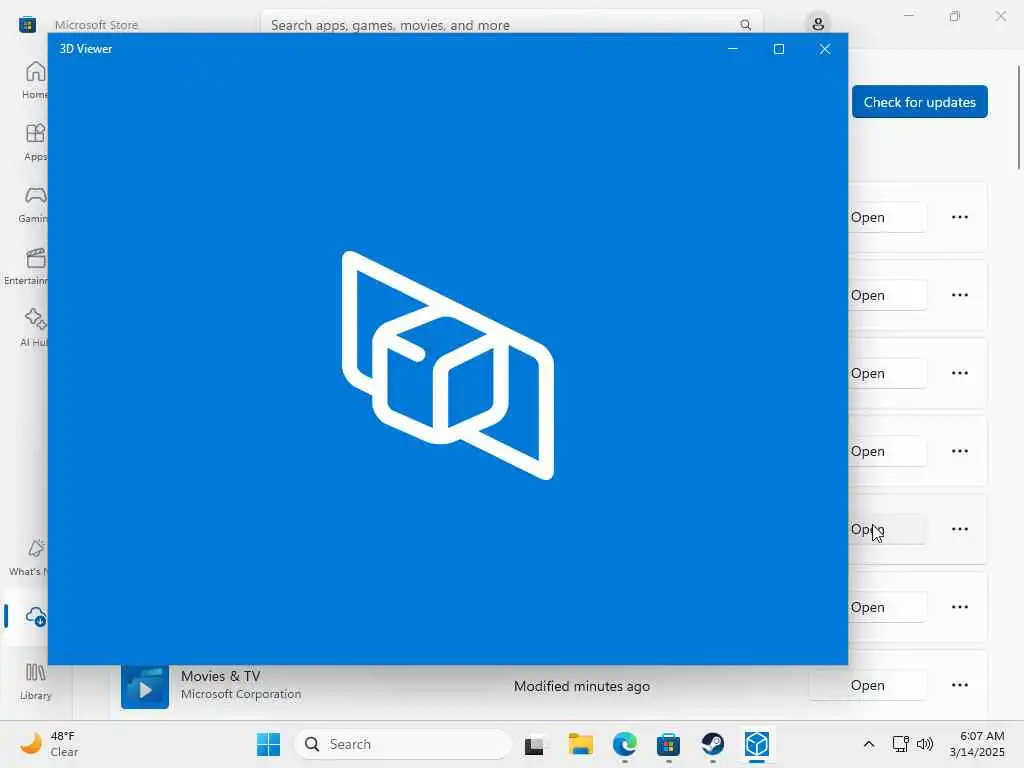Click the Movies & TV app thumbnail

tap(145, 686)
